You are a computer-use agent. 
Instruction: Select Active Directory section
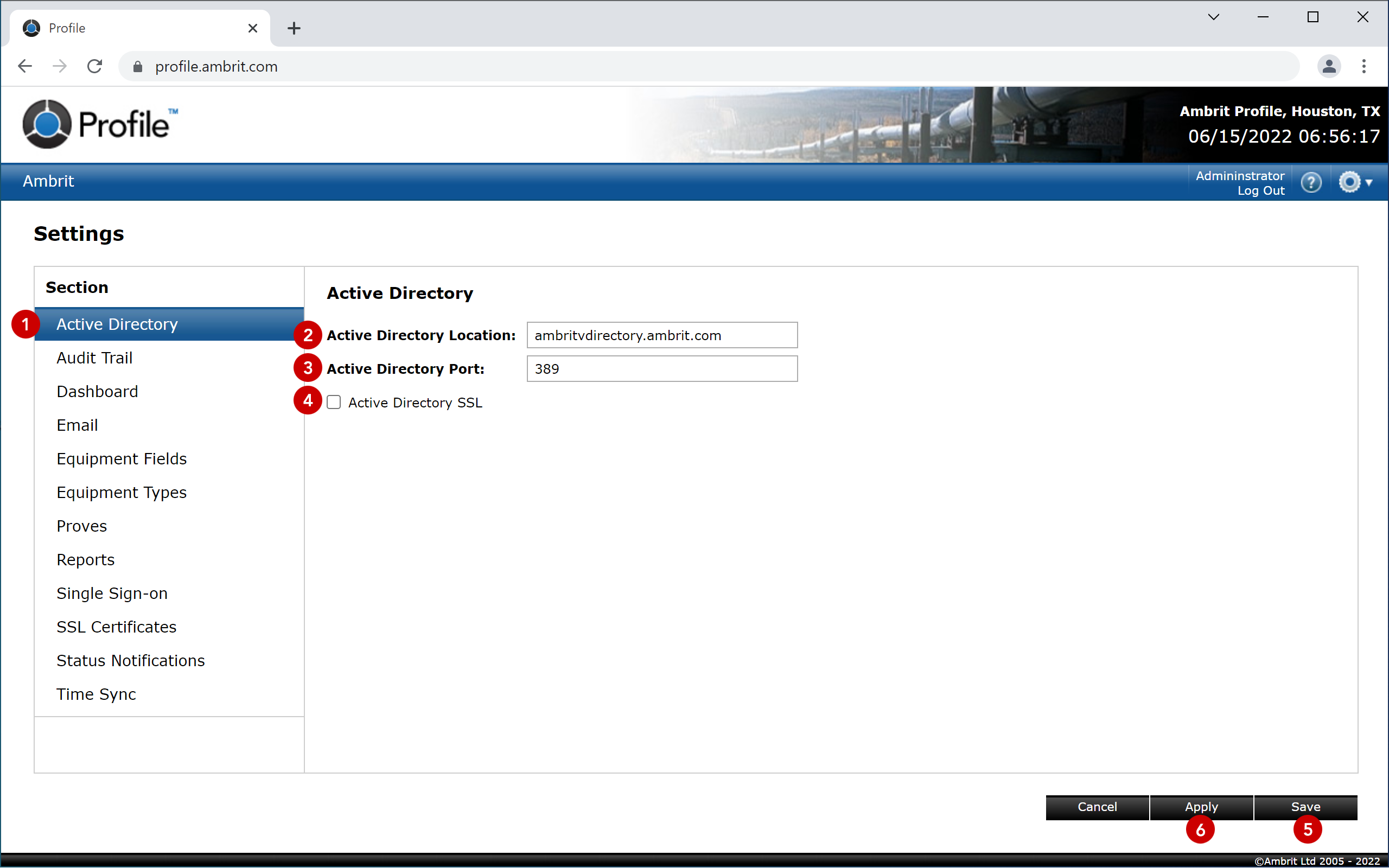[x=169, y=324]
